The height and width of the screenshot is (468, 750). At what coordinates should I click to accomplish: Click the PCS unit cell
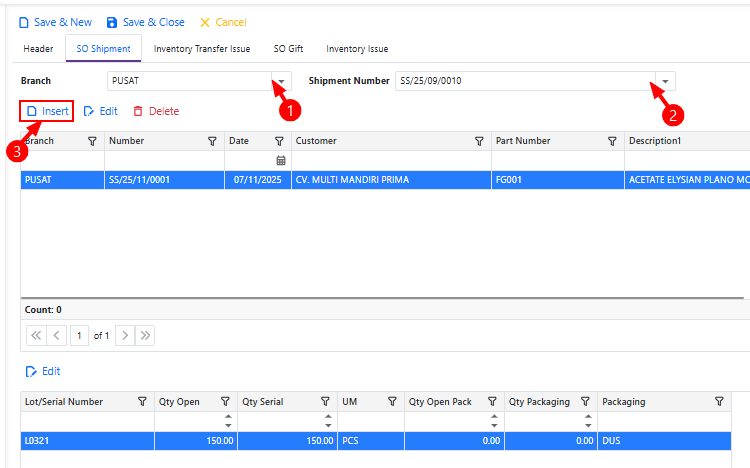coord(371,441)
